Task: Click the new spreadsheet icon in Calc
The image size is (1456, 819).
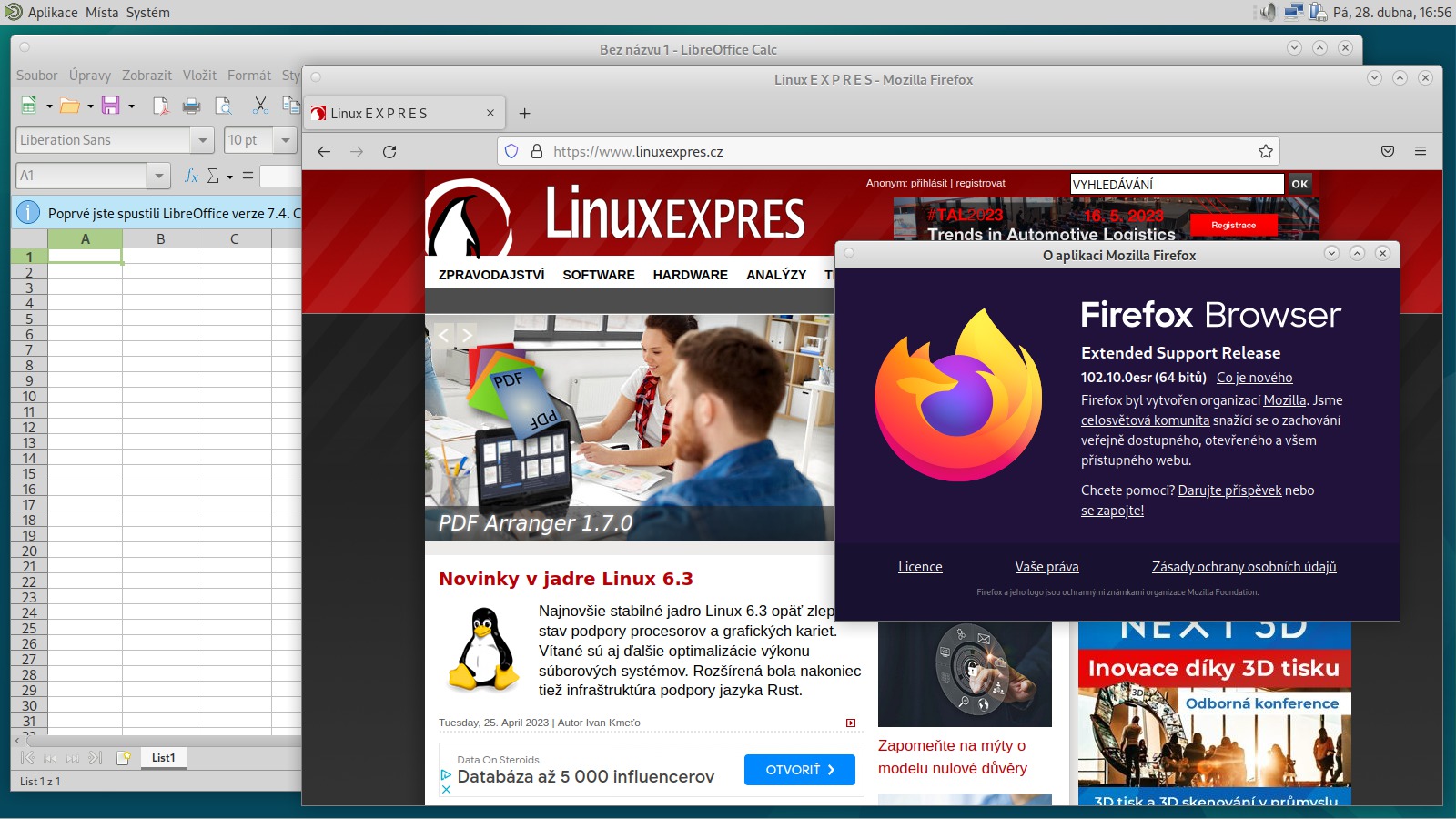Action: click(29, 106)
